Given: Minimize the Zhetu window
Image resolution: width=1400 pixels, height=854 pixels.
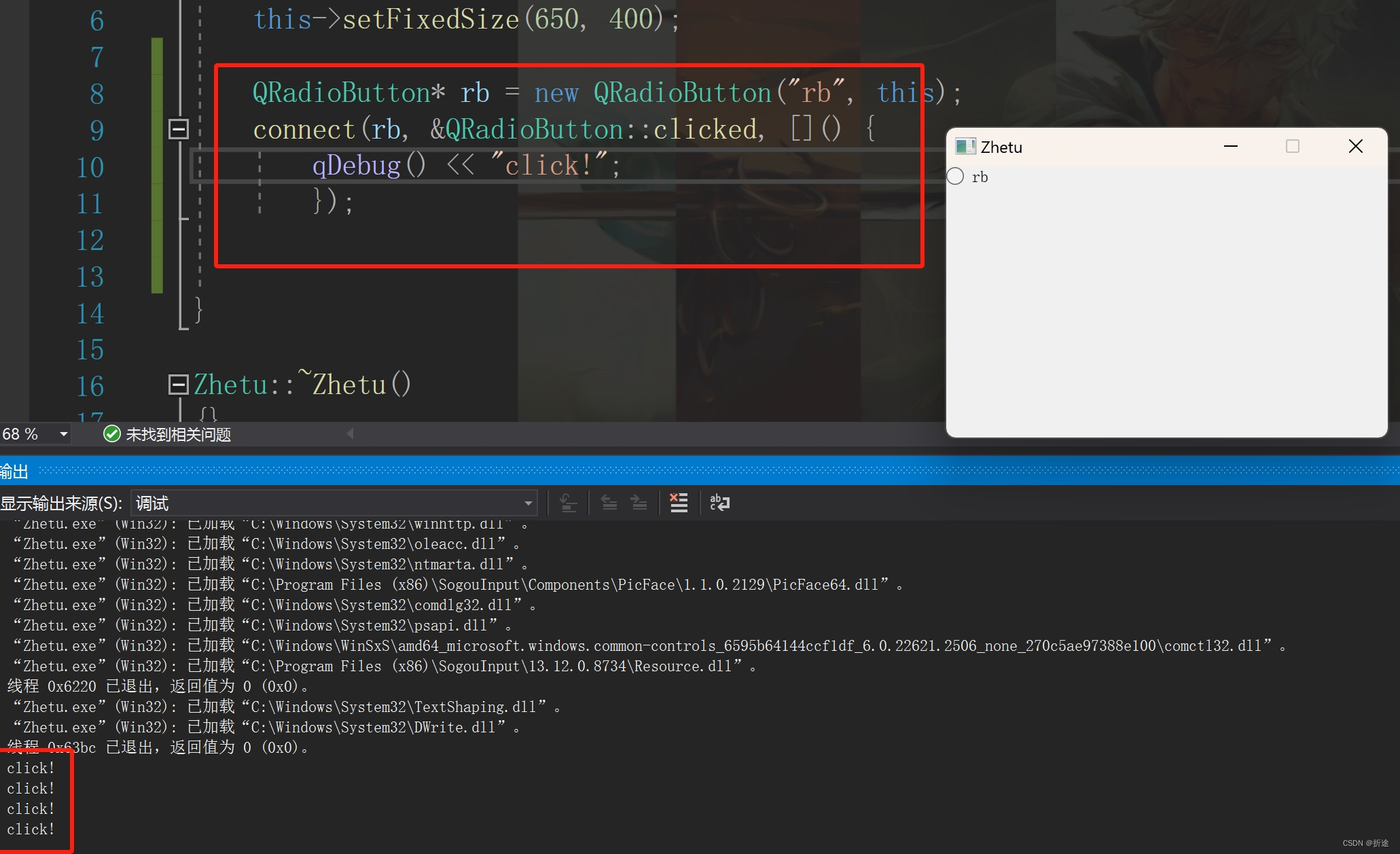Looking at the screenshot, I should (1230, 147).
